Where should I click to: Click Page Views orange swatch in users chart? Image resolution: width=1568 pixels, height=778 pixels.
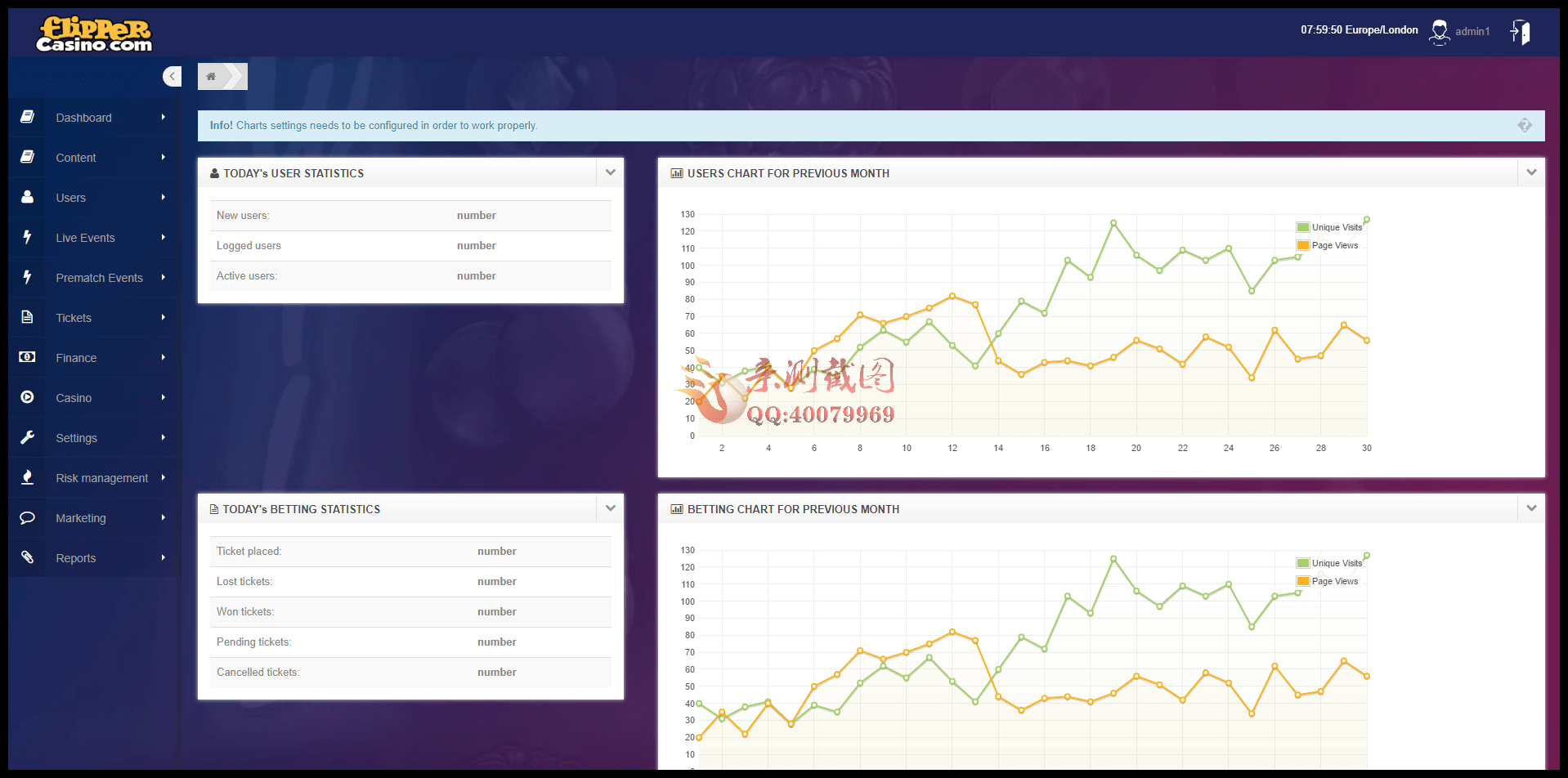pos(1303,245)
